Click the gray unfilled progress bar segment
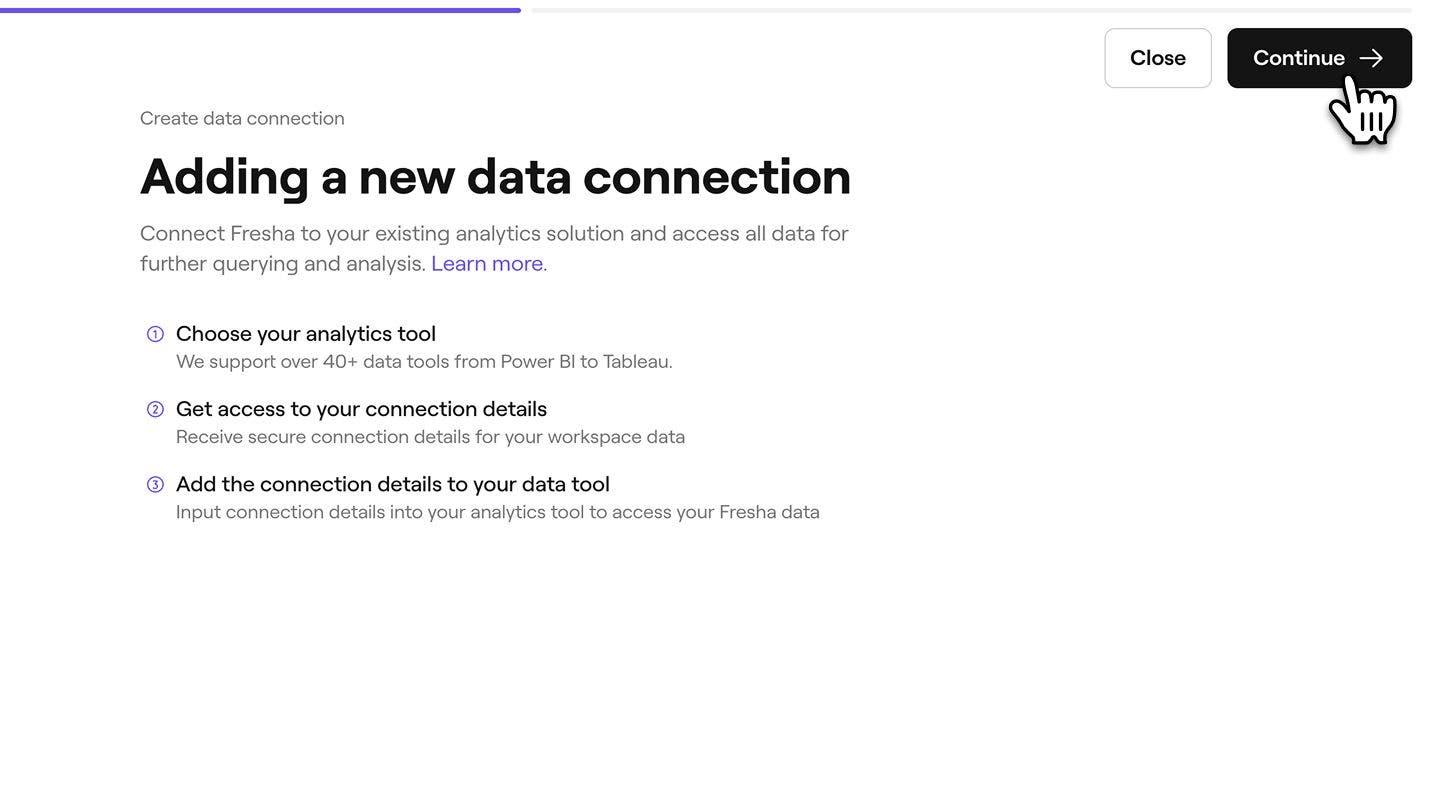Image resolution: width=1440 pixels, height=800 pixels. click(x=970, y=10)
